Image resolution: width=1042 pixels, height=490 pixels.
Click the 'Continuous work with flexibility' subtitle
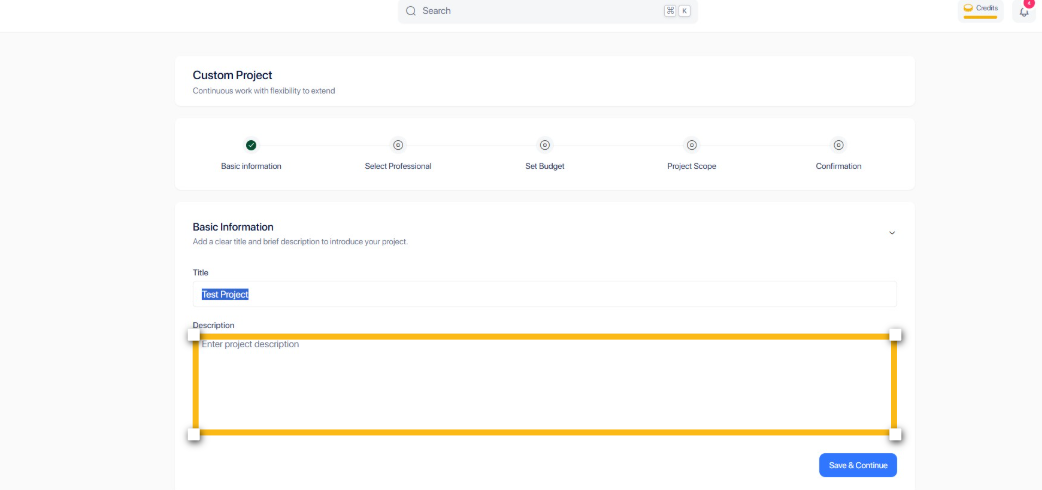264,91
